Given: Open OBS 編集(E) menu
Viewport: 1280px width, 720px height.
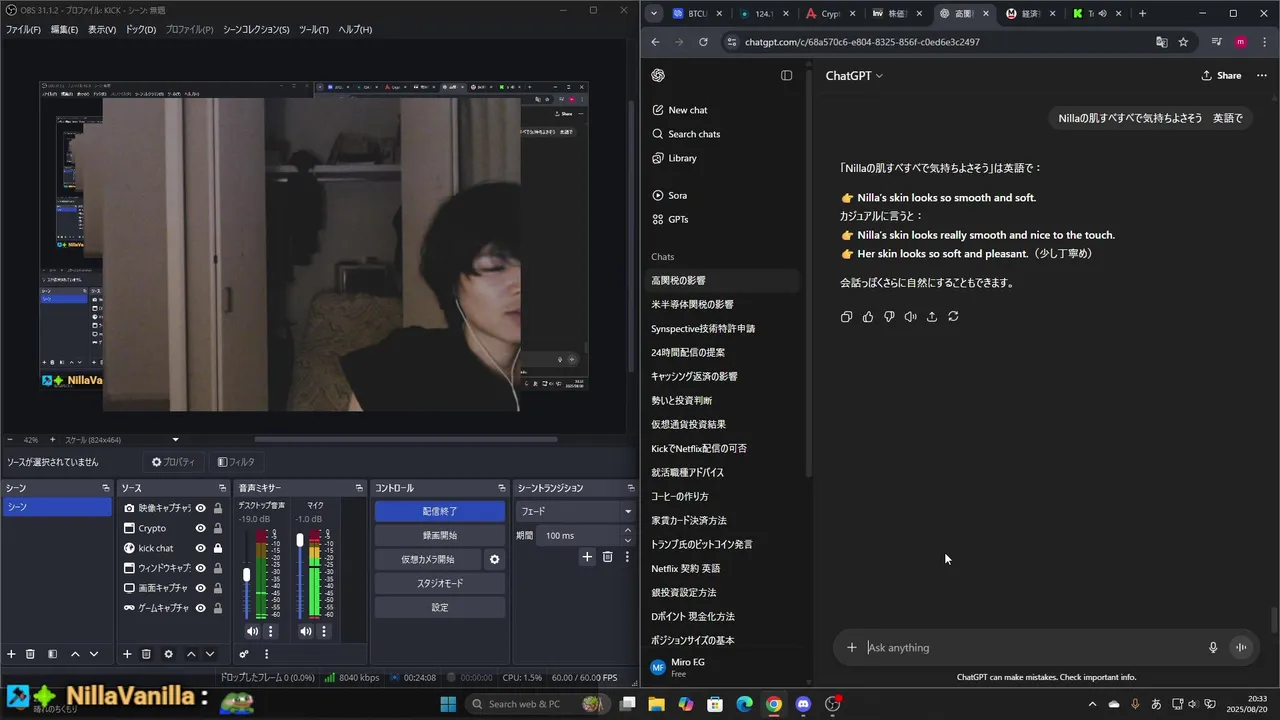Looking at the screenshot, I should click(x=64, y=30).
